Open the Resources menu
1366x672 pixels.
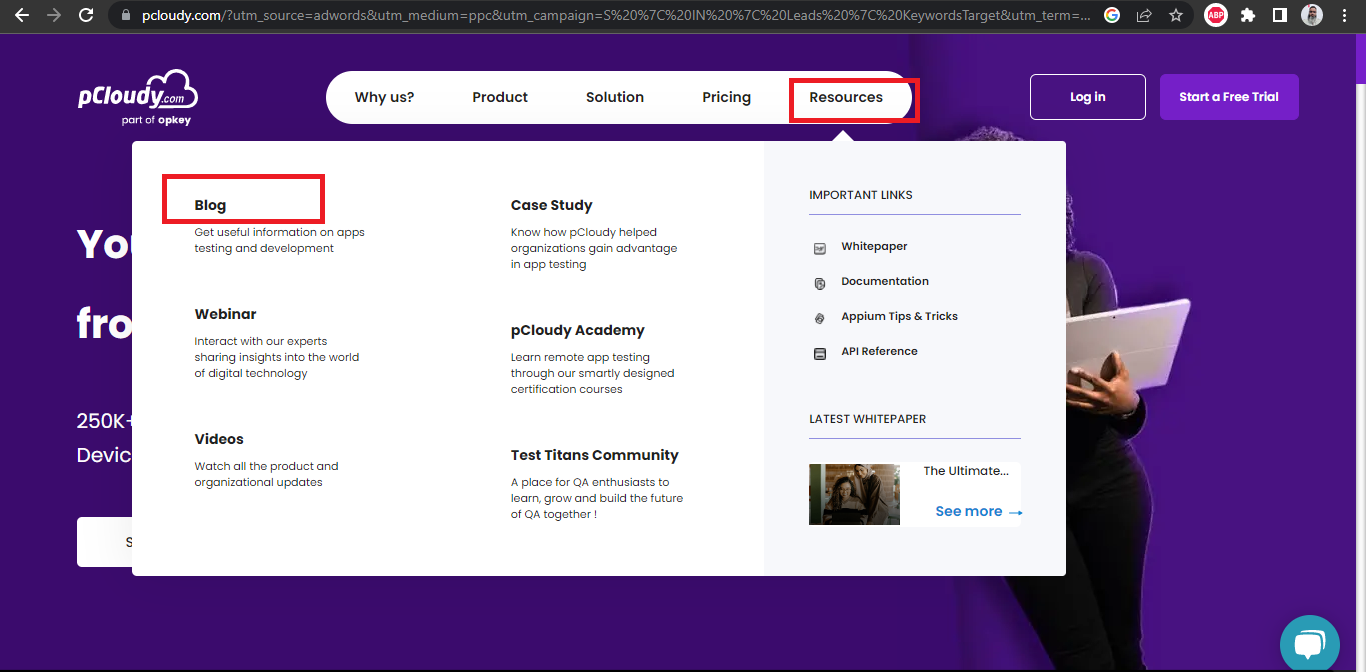click(846, 97)
